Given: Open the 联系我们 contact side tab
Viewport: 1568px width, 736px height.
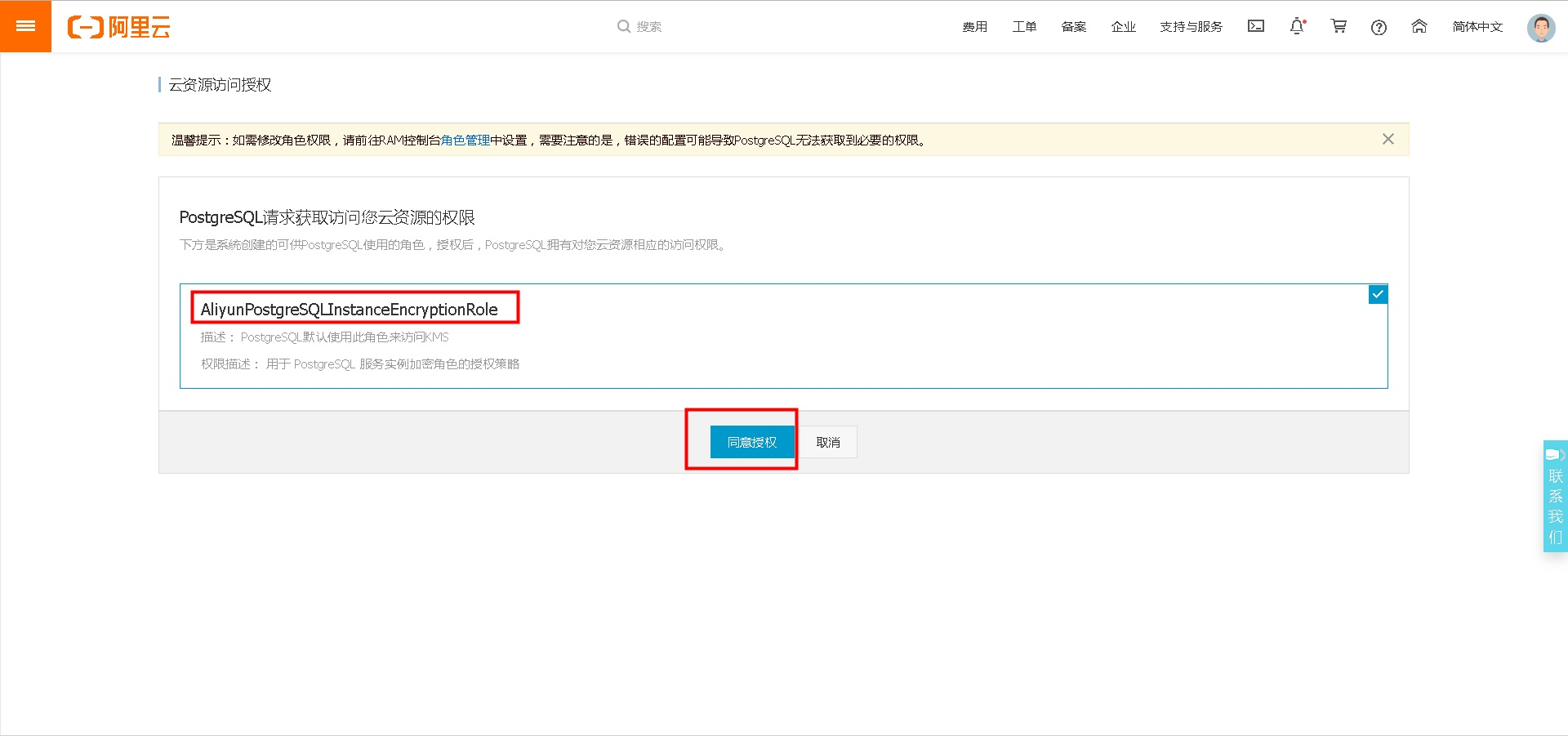Looking at the screenshot, I should click(x=1555, y=497).
